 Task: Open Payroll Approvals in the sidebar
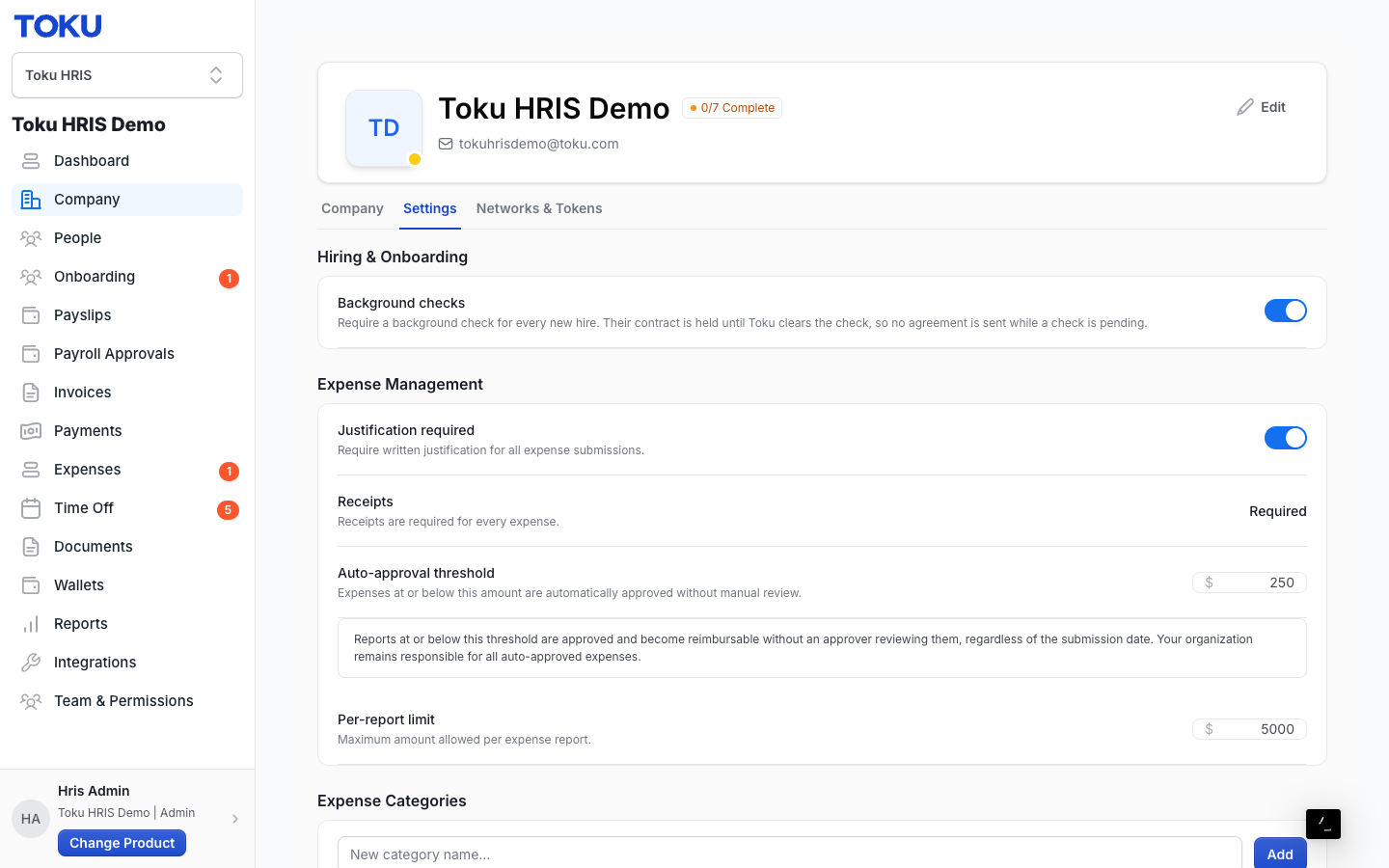[x=127, y=354]
